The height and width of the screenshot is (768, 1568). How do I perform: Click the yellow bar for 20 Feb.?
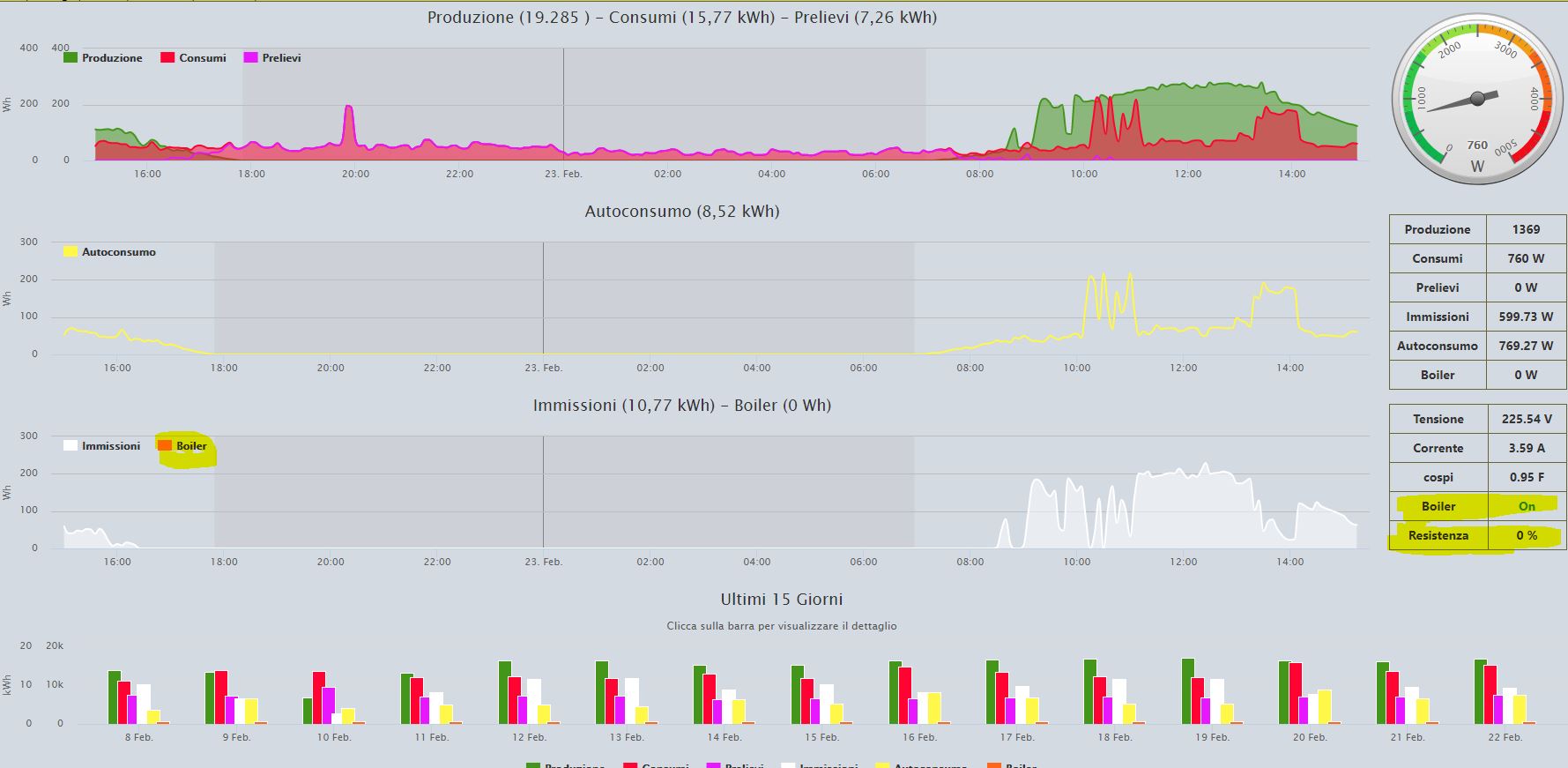[1324, 706]
